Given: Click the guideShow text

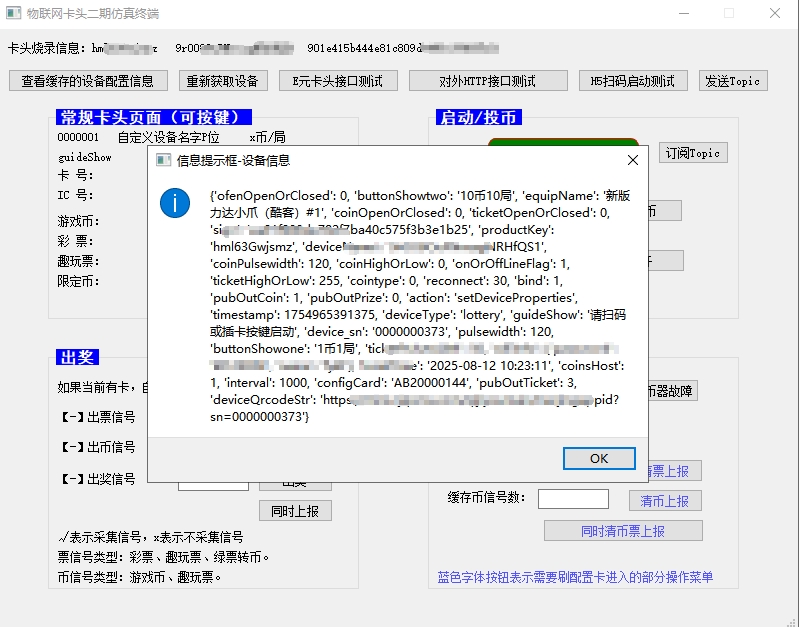Looking at the screenshot, I should [x=85, y=158].
